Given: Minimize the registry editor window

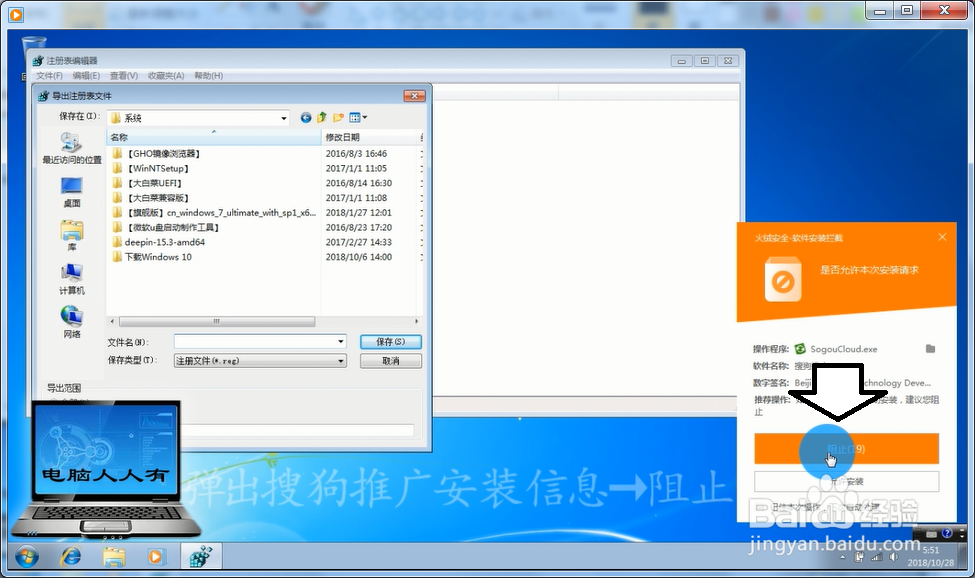Looking at the screenshot, I should click(x=682, y=61).
